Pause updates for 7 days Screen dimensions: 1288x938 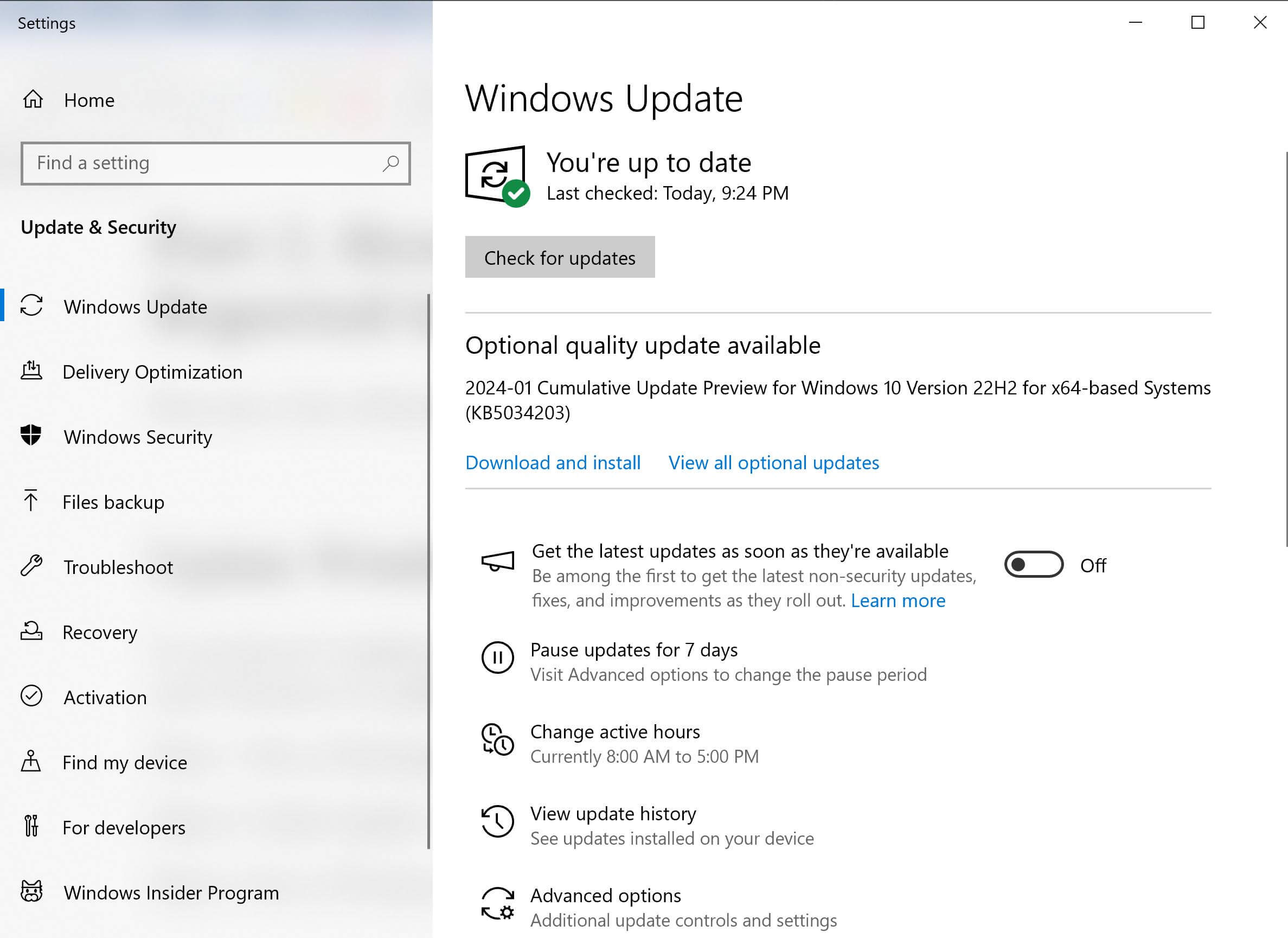[633, 649]
